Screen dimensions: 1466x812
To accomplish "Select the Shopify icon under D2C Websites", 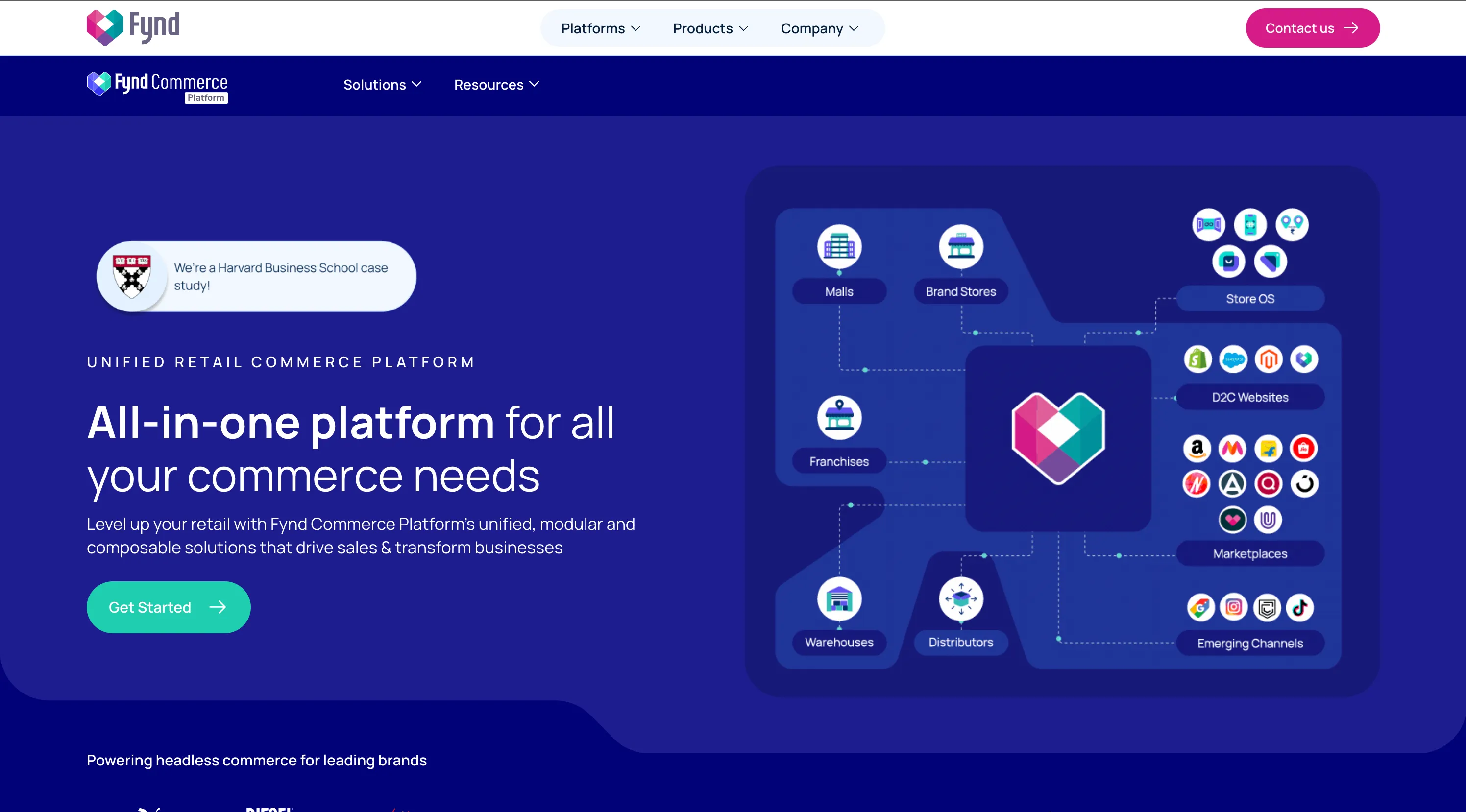I will pos(1198,359).
